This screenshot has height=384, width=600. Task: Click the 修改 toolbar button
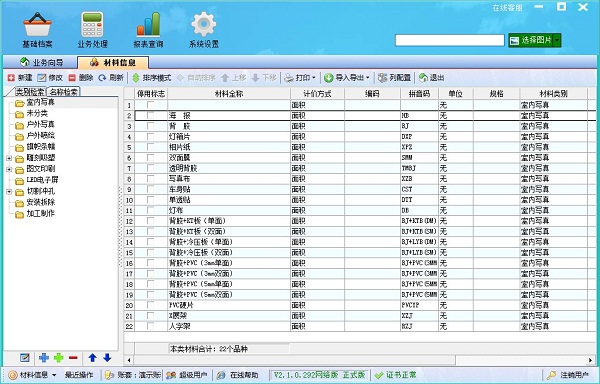coord(50,78)
